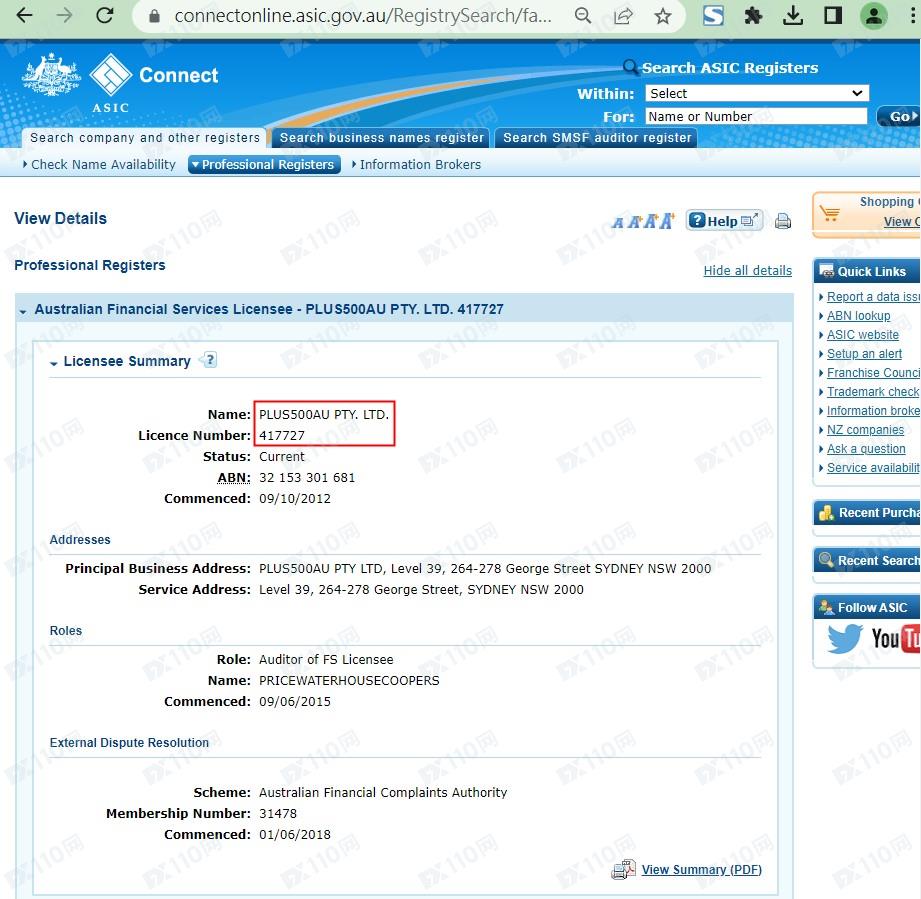This screenshot has height=899, width=921.
Task: Open the green profile avatar
Action: [873, 16]
